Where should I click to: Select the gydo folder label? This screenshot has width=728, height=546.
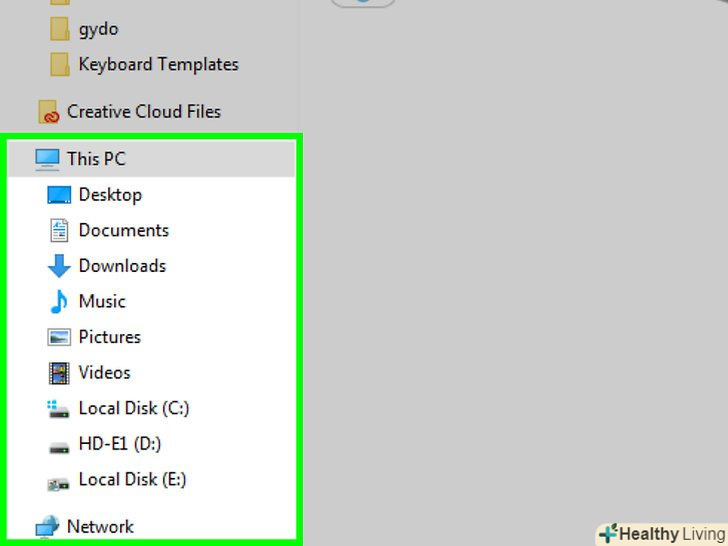(x=98, y=28)
